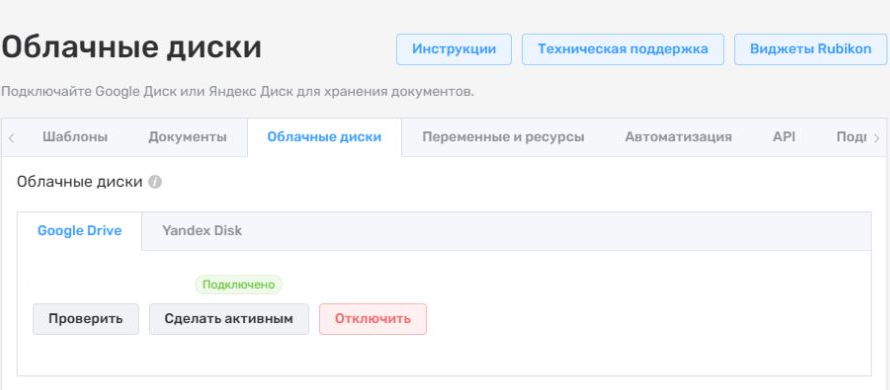Open the Инструкции page
The width and height of the screenshot is (890, 390).
tap(454, 49)
